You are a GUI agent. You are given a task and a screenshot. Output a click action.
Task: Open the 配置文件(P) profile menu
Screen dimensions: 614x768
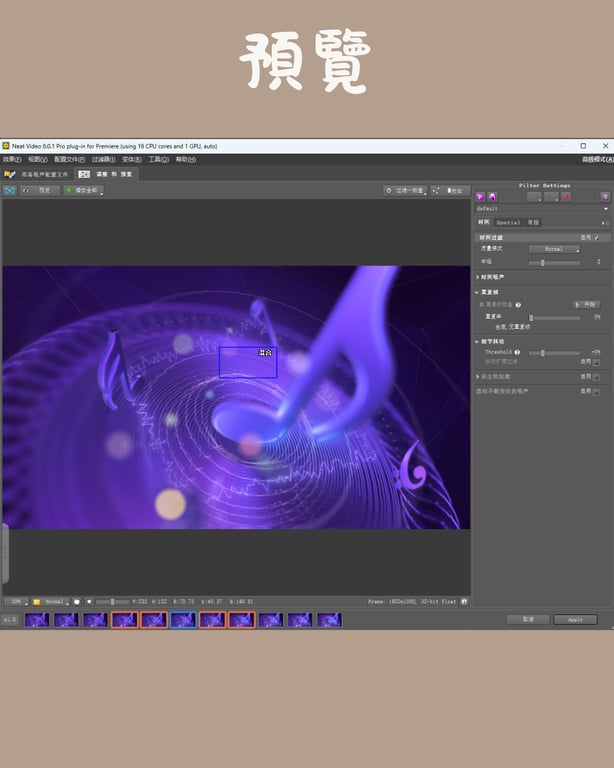(70, 160)
